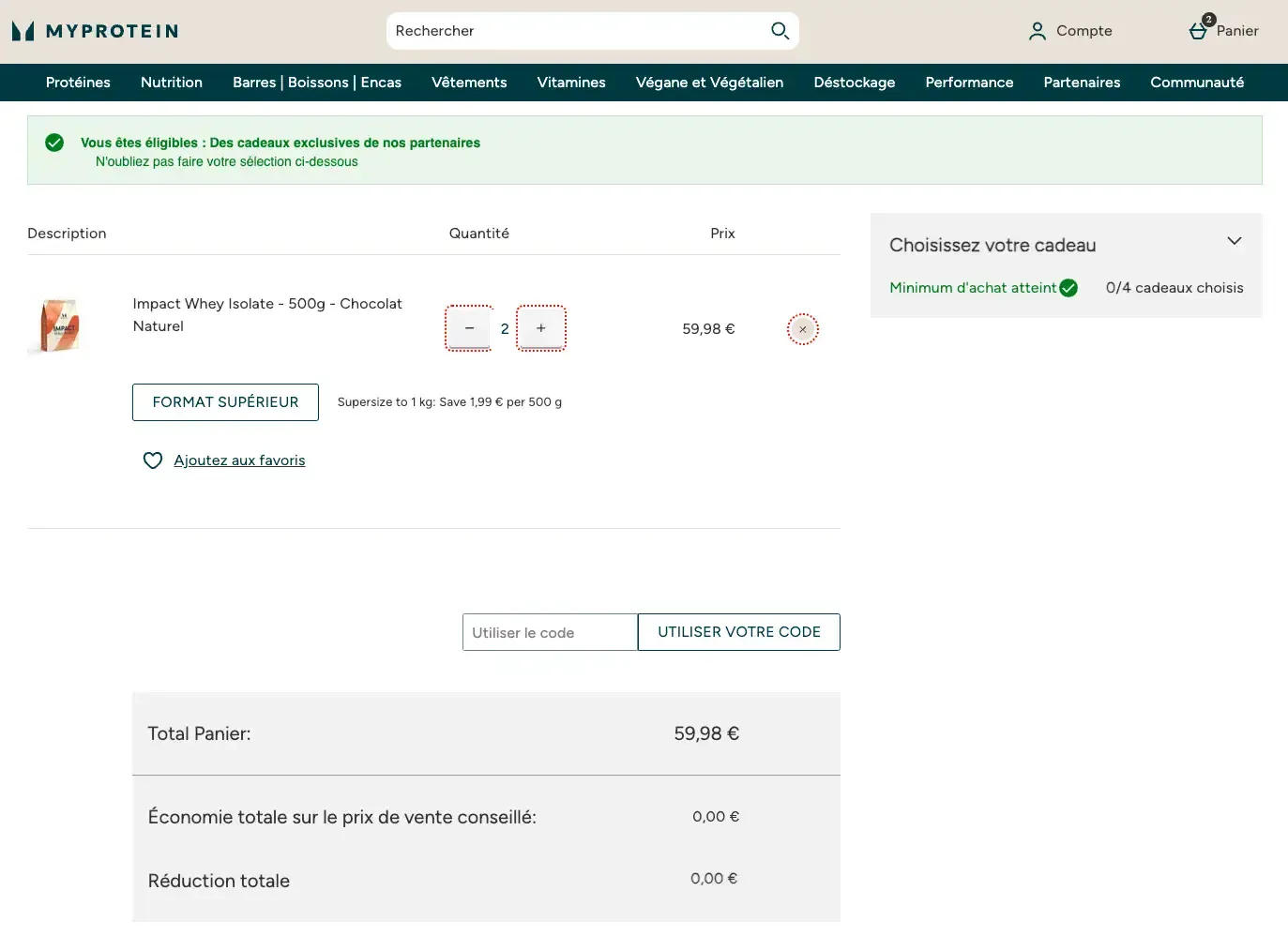Viewport: 1288px width, 936px height.
Task: Open the Panier basket icon
Action: point(1199,30)
